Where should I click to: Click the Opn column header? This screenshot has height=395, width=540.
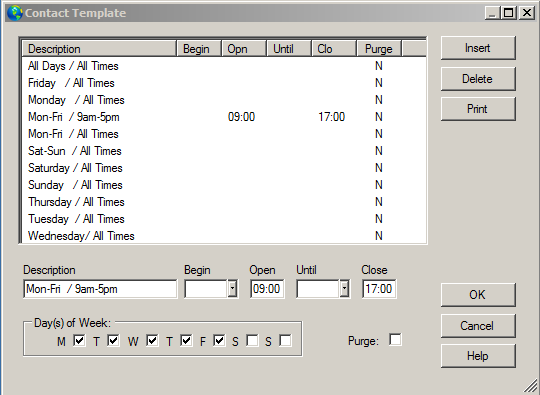click(x=244, y=49)
